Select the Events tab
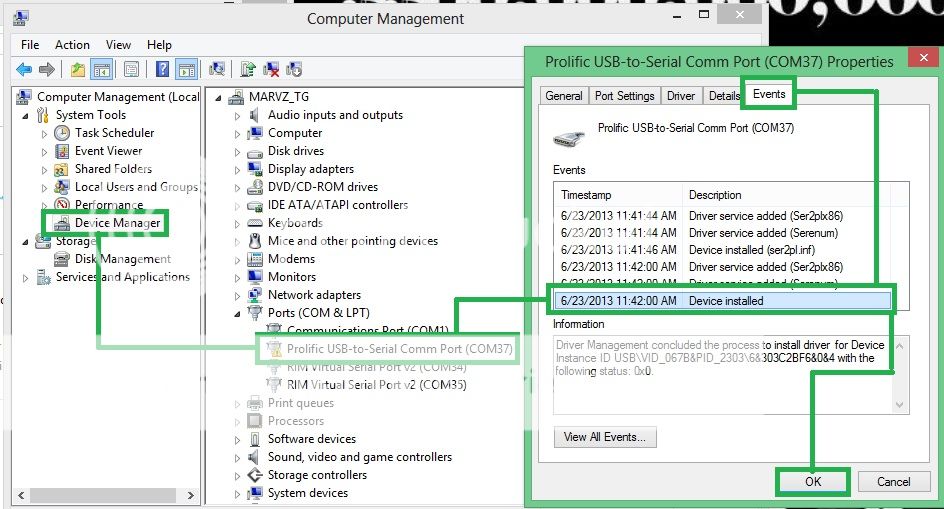The width and height of the screenshot is (944, 509). [x=769, y=94]
